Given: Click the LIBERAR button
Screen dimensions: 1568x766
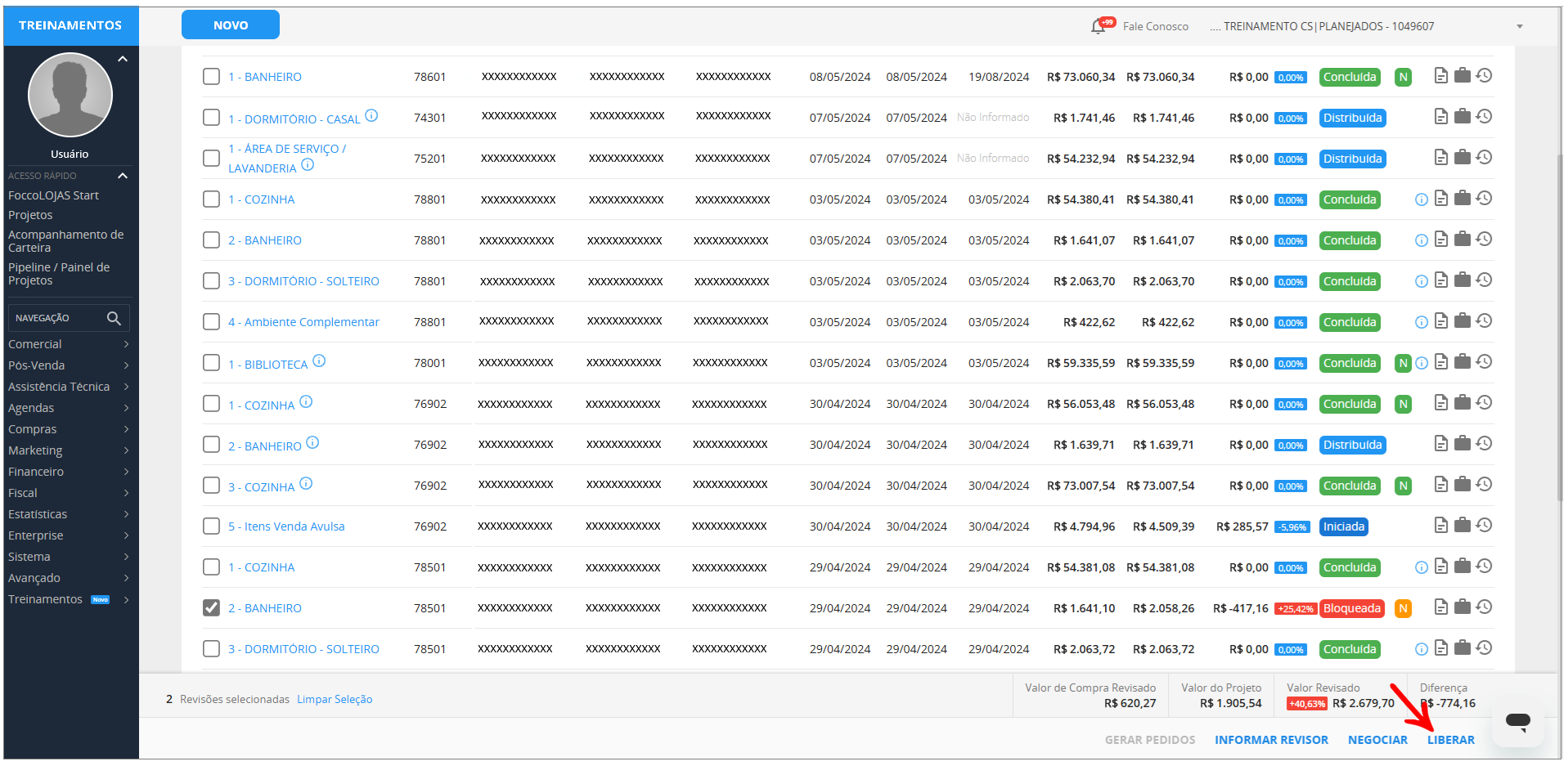Looking at the screenshot, I should pos(1451,740).
